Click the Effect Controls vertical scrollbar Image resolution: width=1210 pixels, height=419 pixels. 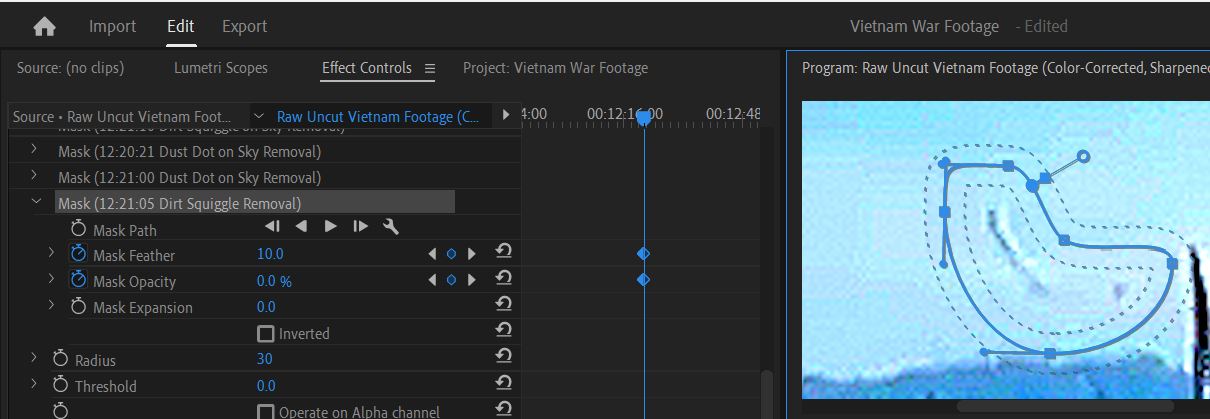pos(766,394)
